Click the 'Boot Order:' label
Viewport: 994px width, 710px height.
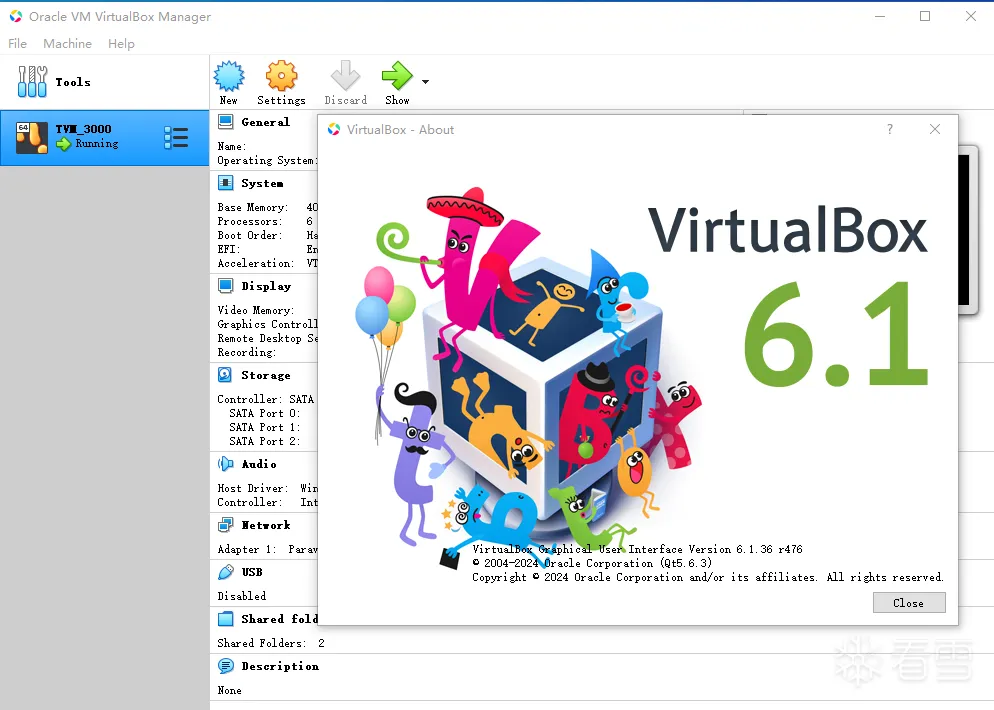pos(250,235)
